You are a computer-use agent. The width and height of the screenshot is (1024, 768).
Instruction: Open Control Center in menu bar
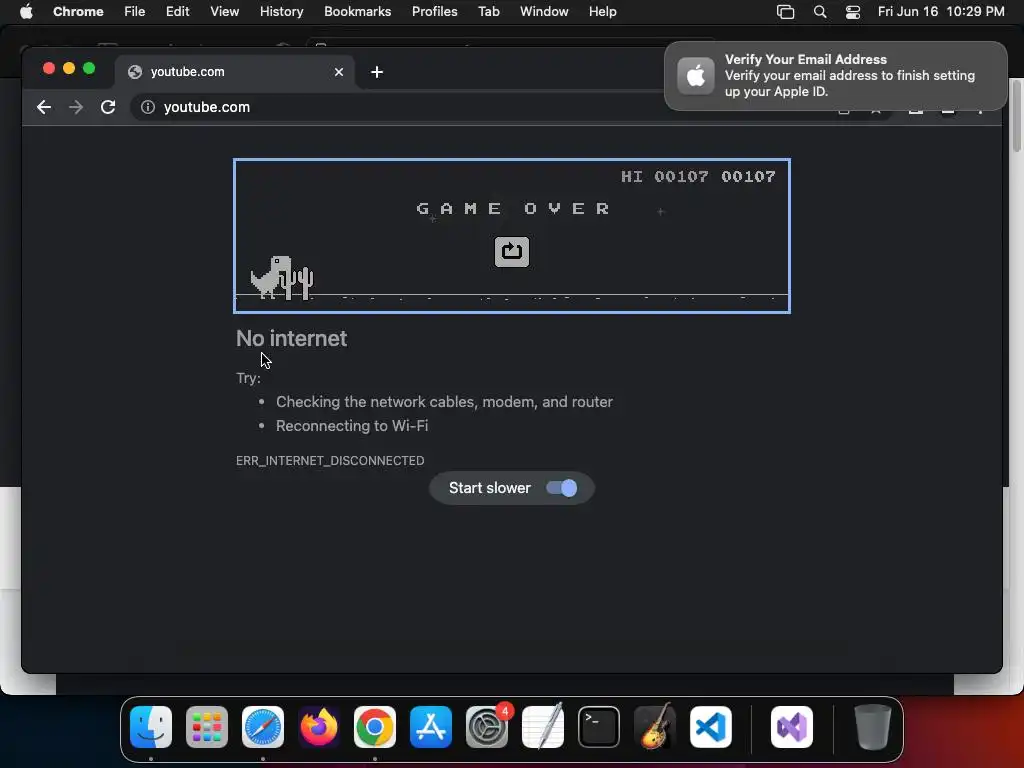[x=853, y=11]
